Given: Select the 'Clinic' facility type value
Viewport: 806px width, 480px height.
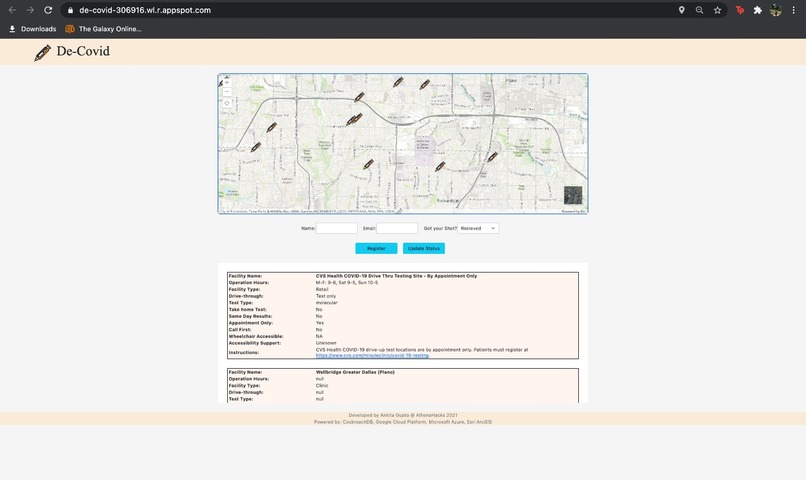Looking at the screenshot, I should [322, 385].
